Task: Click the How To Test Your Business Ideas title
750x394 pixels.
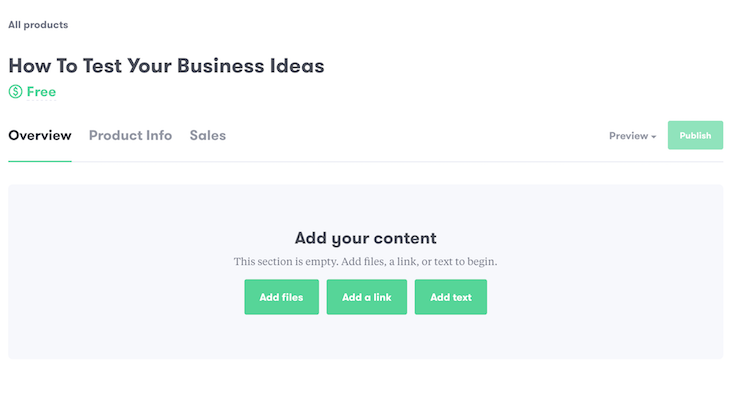Action: (166, 66)
